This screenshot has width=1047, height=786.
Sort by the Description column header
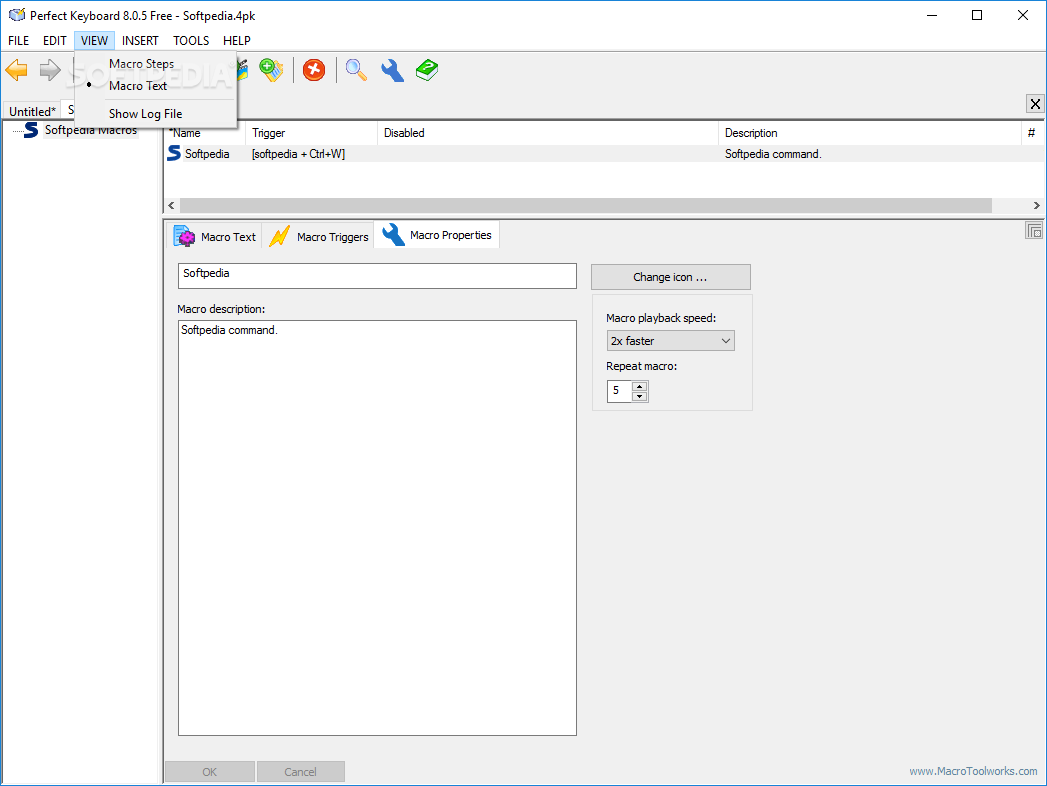click(x=869, y=133)
